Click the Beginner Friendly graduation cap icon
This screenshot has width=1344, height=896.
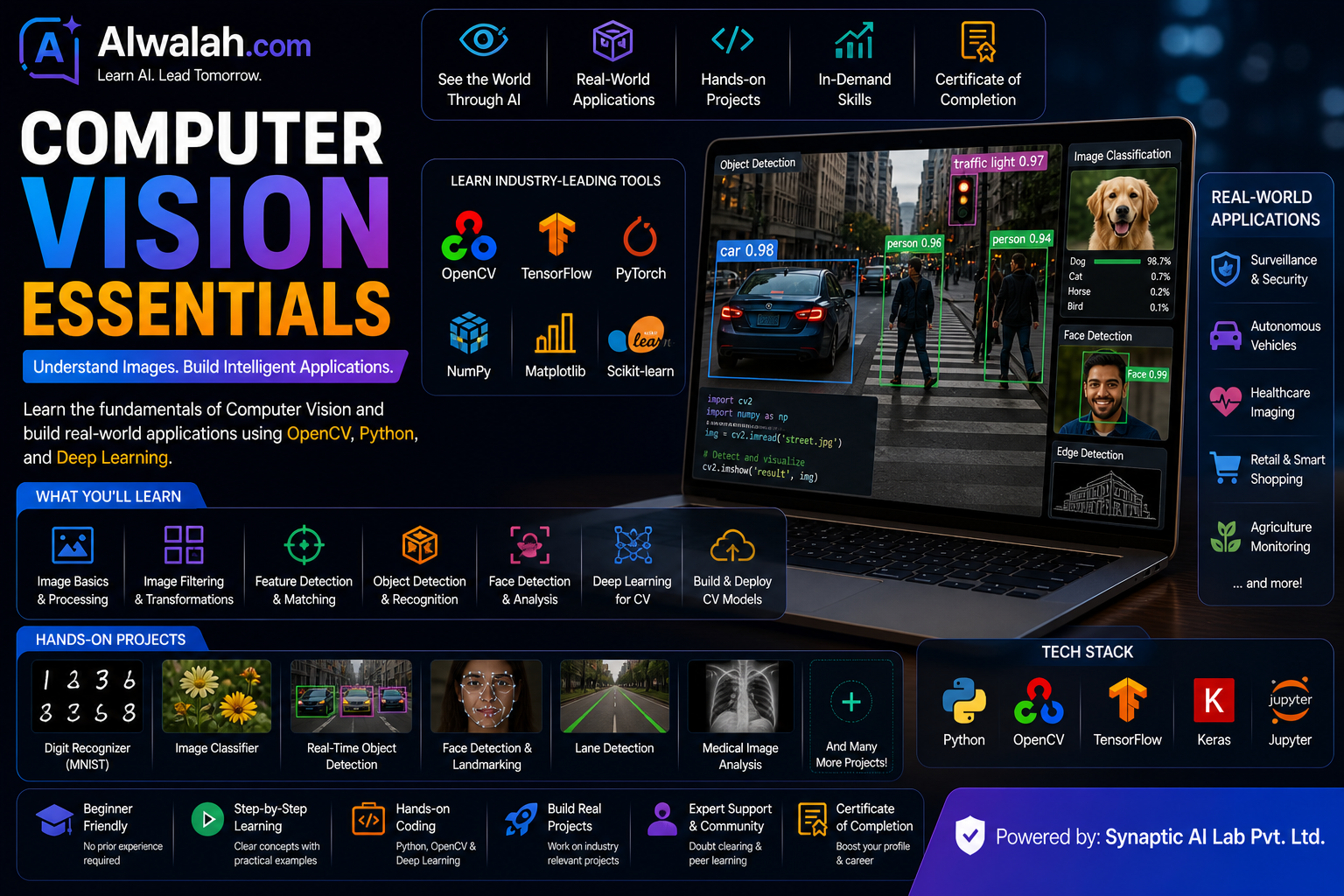click(54, 822)
